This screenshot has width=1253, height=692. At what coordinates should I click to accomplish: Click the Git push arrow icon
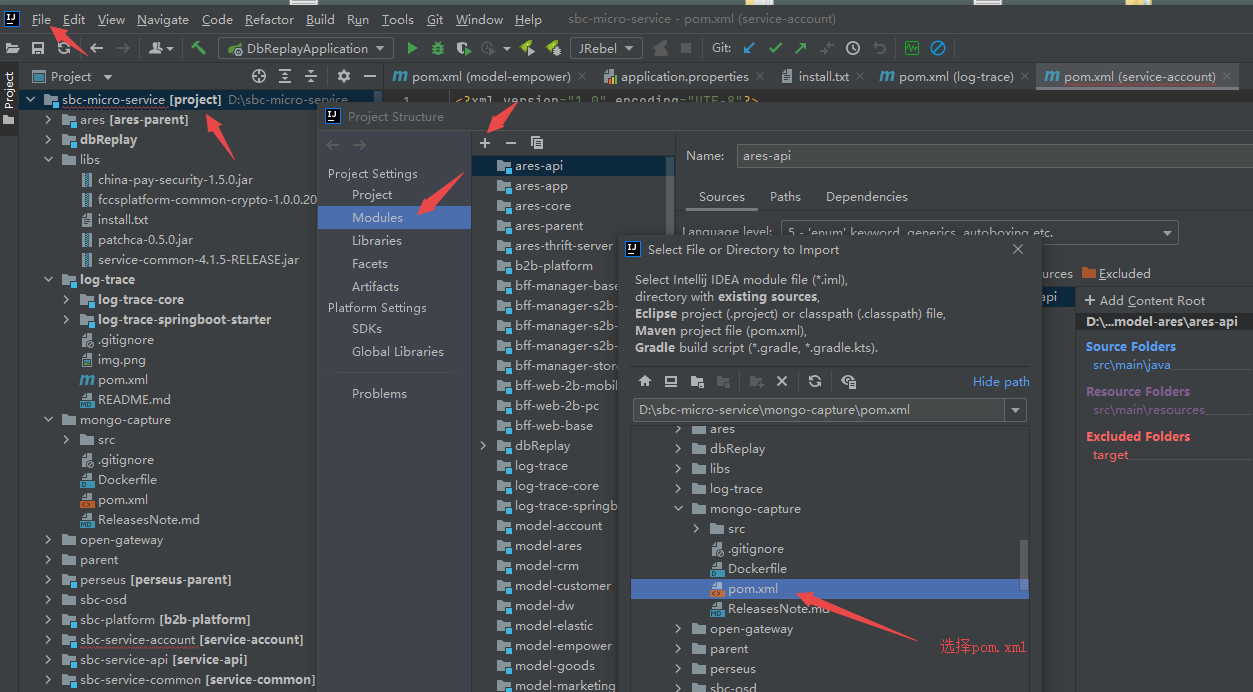click(x=800, y=48)
